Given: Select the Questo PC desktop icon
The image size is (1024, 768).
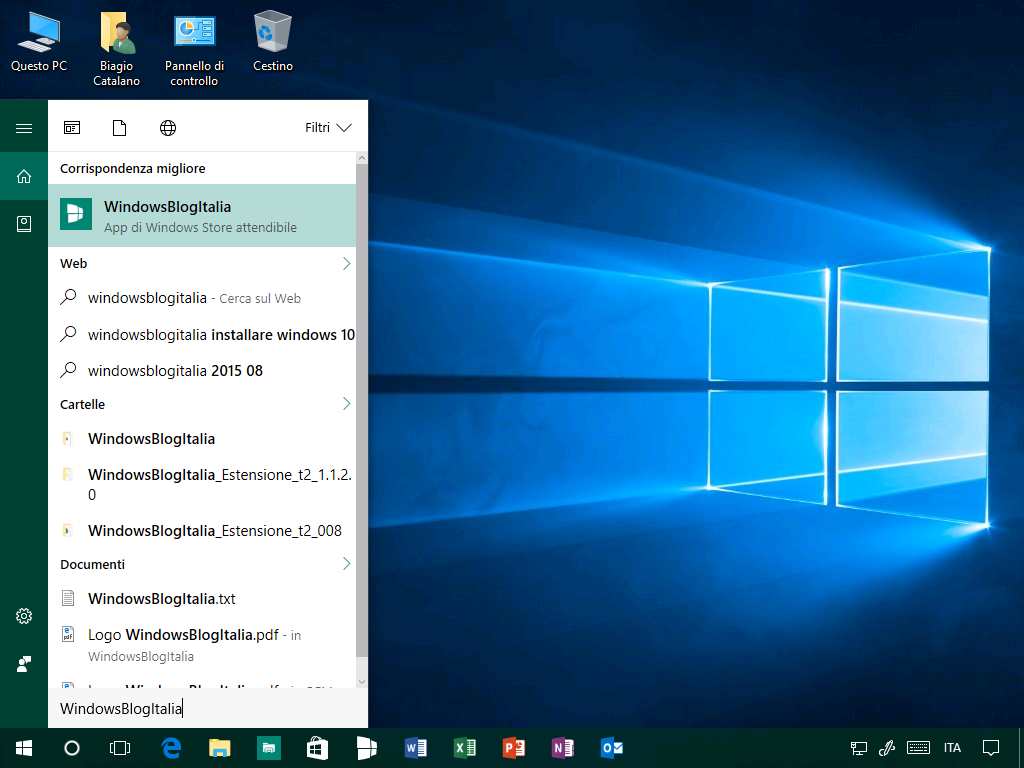Looking at the screenshot, I should pos(39,41).
